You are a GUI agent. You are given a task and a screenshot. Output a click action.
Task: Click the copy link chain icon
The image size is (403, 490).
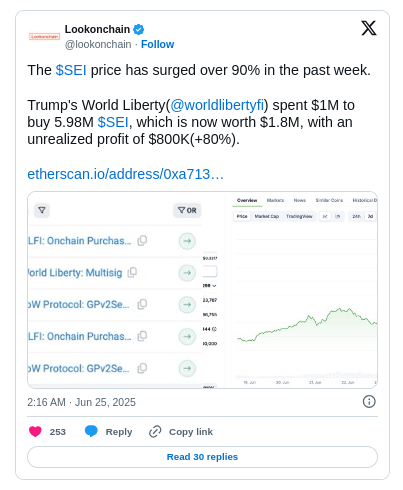tap(155, 431)
